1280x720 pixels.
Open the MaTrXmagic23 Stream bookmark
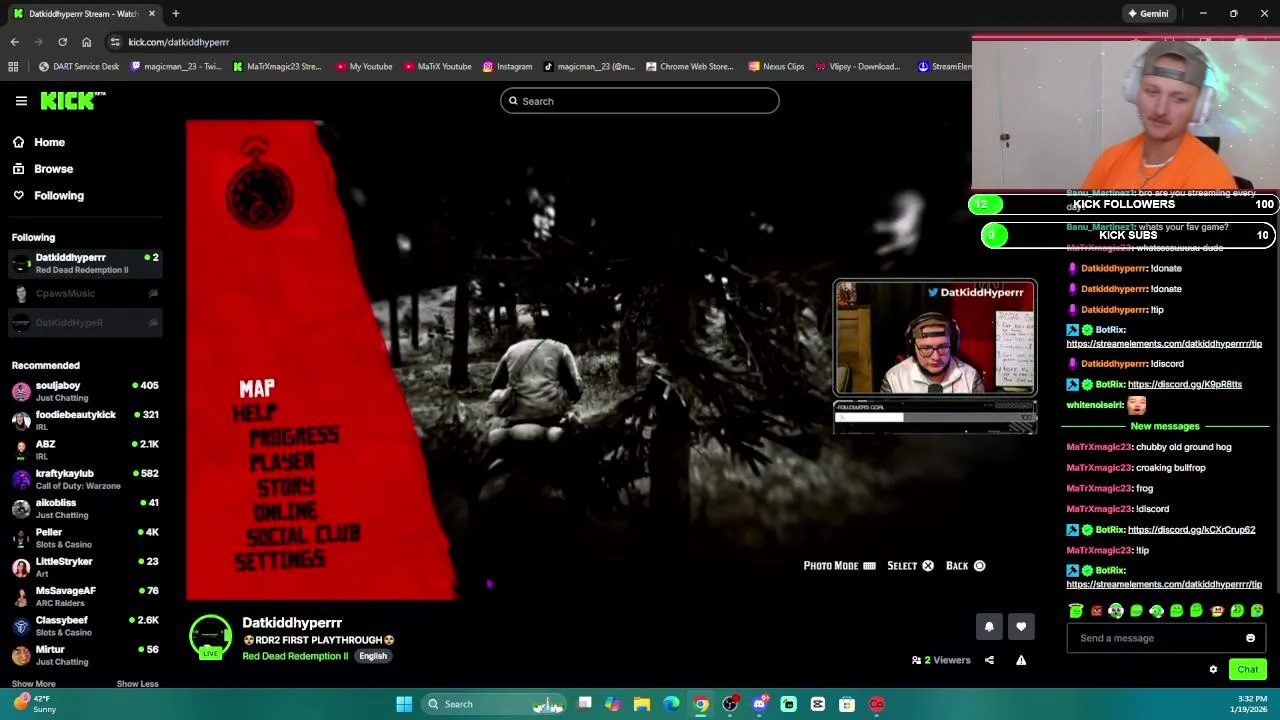(277, 67)
